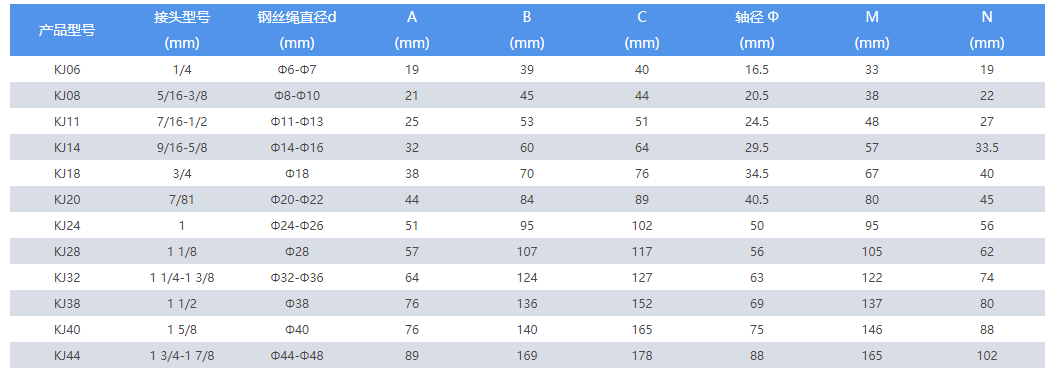Click the 7/81 connector type cell
1058x370 pixels.
click(182, 200)
